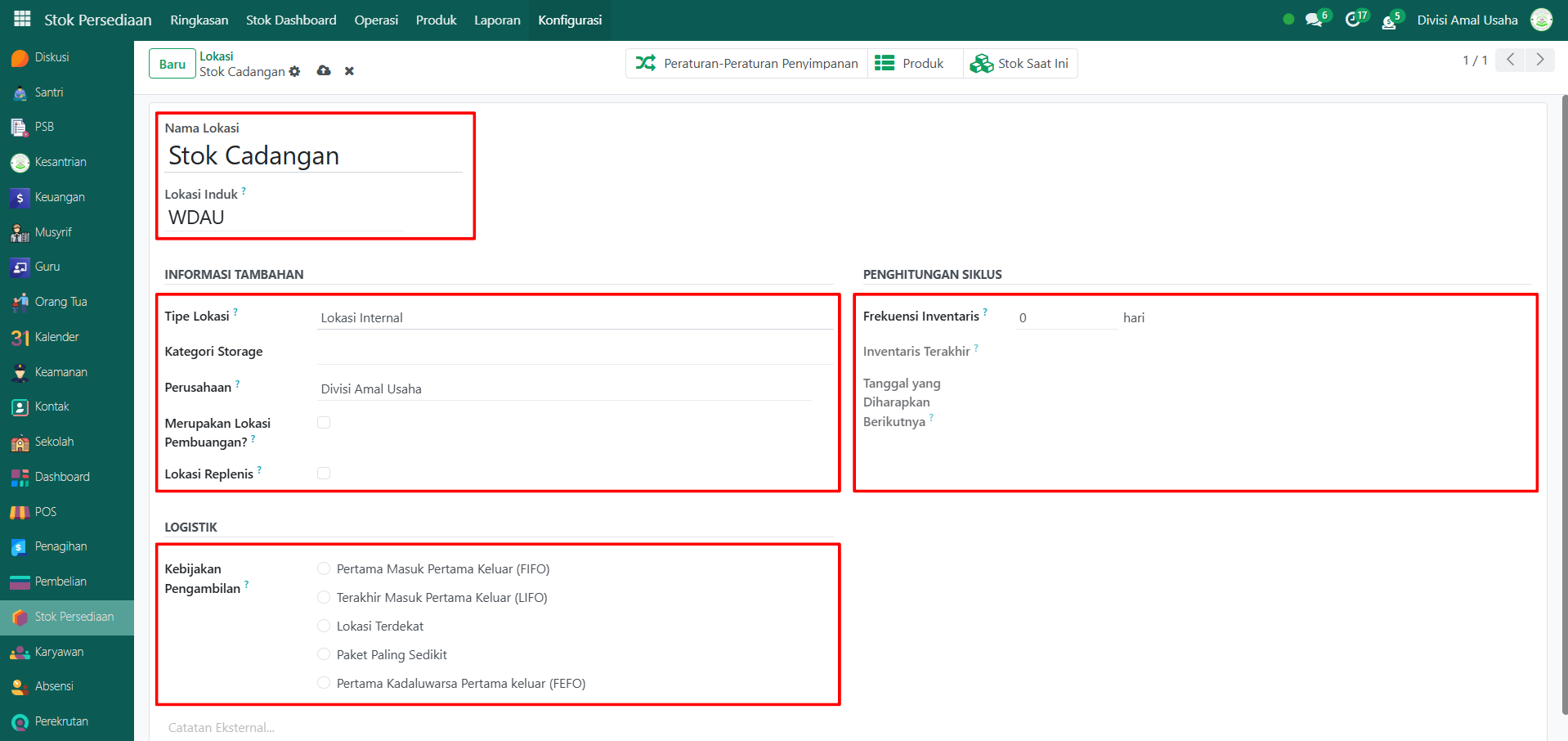Open the apps grid menu icon
This screenshot has width=1568, height=741.
coord(22,19)
